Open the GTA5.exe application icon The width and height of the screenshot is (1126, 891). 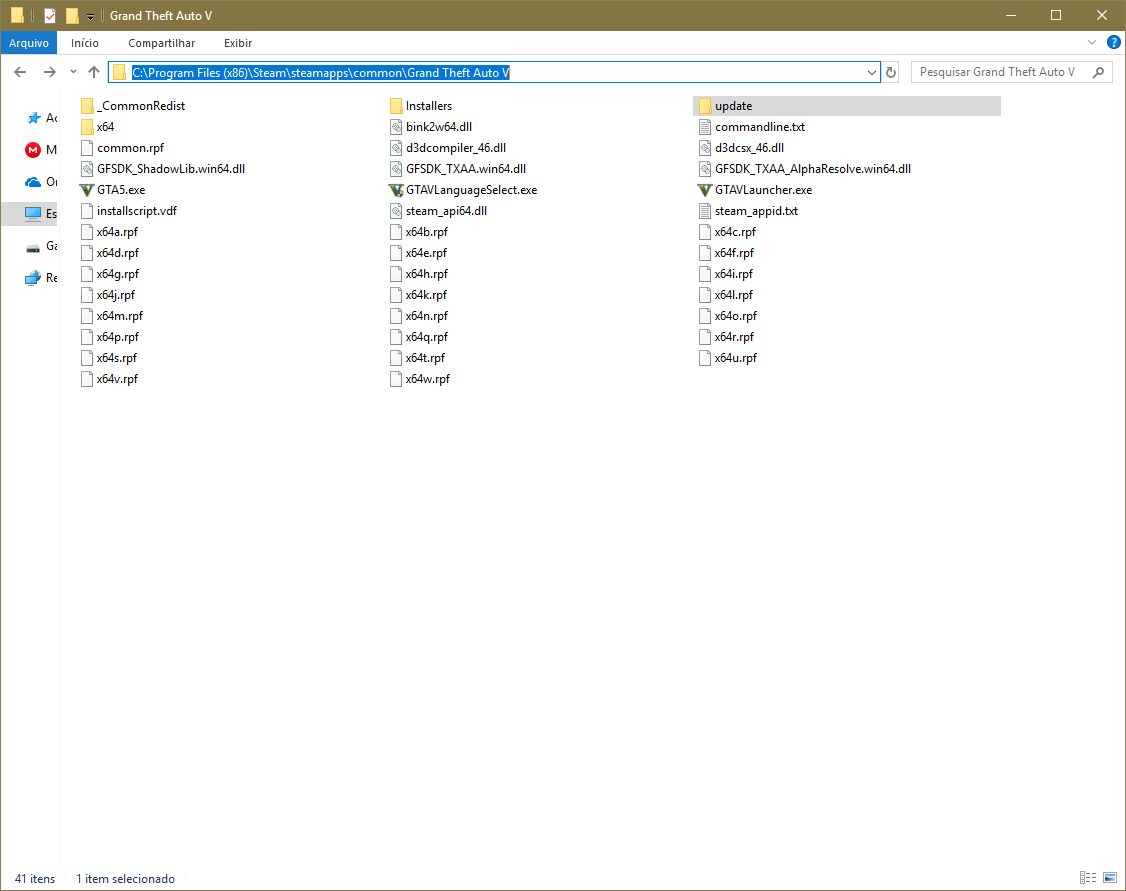[87, 190]
